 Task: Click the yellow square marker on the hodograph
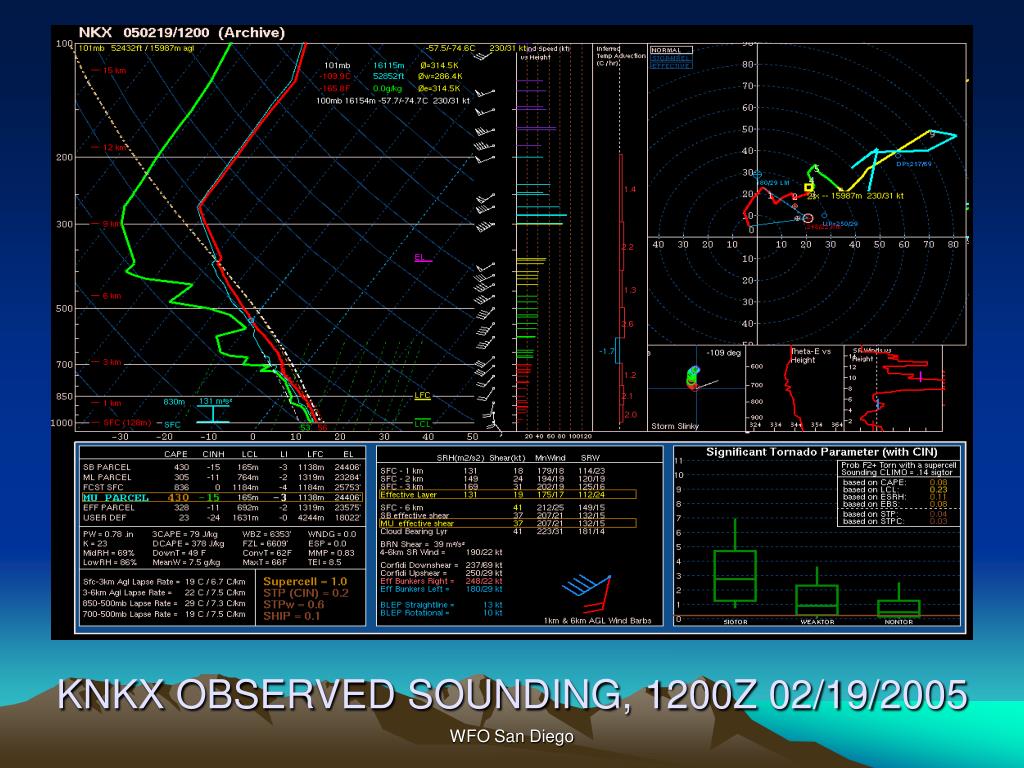point(808,187)
